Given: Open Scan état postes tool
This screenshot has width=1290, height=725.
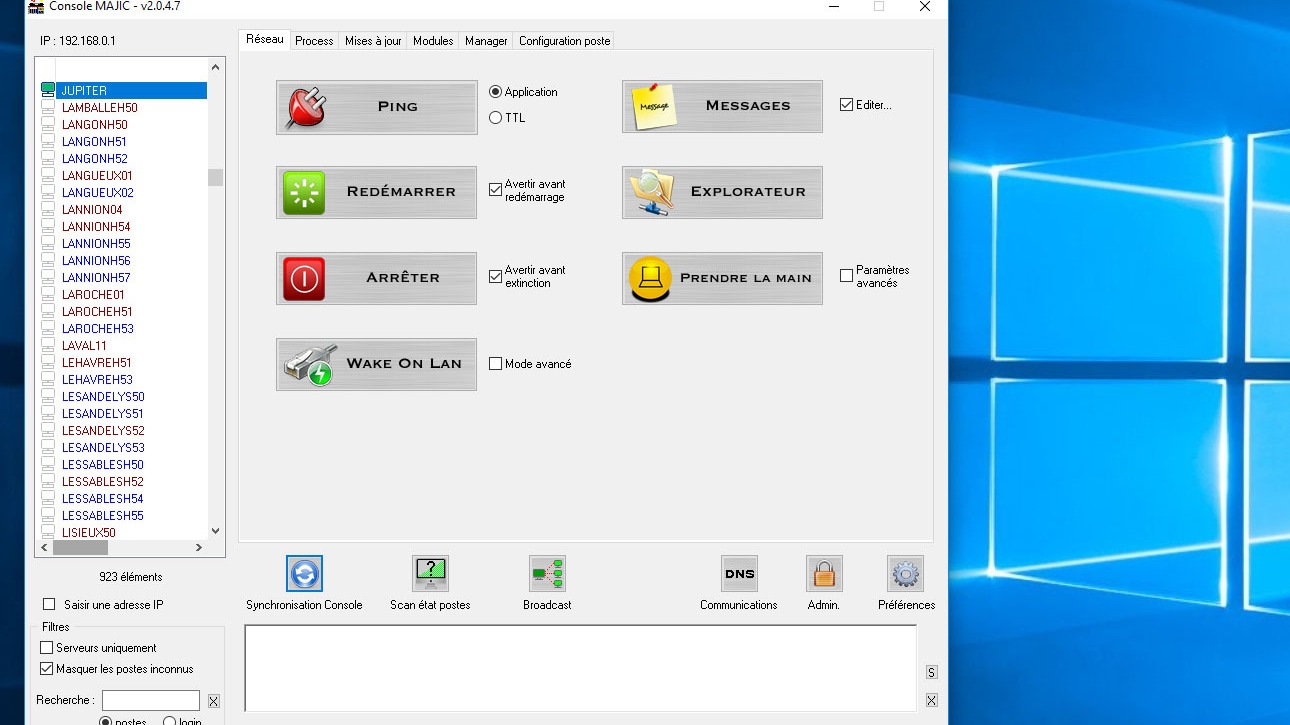Looking at the screenshot, I should tap(430, 574).
